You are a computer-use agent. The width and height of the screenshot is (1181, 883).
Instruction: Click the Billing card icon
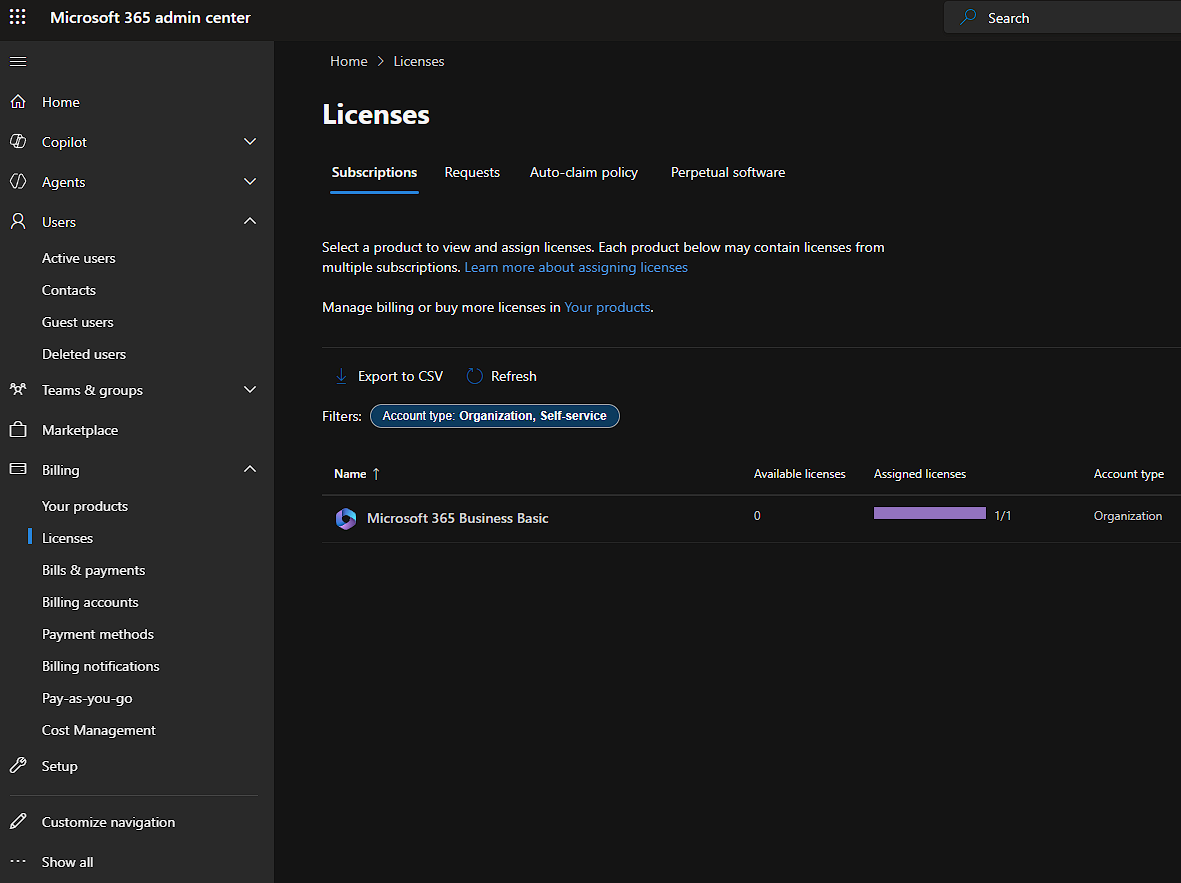[x=18, y=469]
